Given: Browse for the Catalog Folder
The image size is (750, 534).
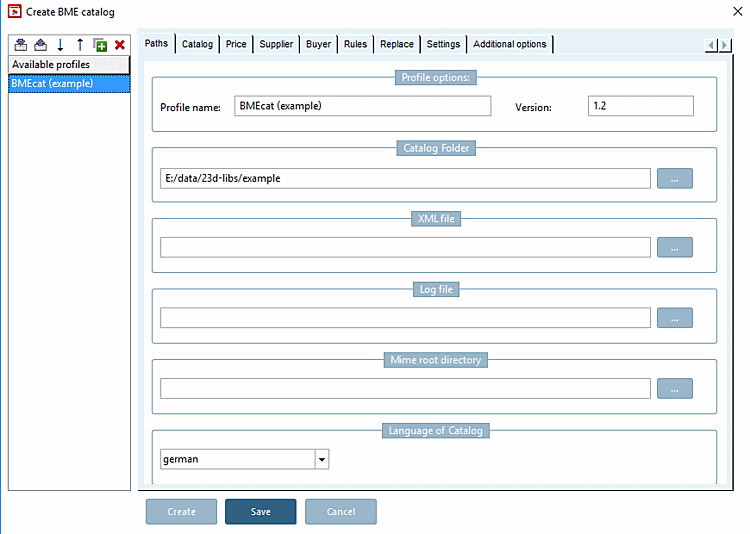Looking at the screenshot, I should tap(674, 178).
